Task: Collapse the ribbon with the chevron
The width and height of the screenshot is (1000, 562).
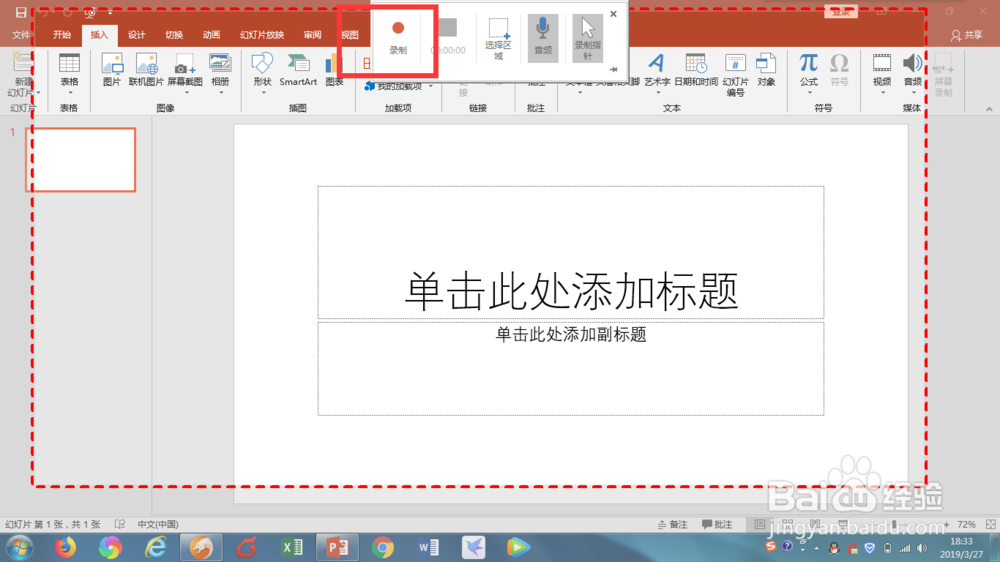Action: pyautogui.click(x=989, y=109)
